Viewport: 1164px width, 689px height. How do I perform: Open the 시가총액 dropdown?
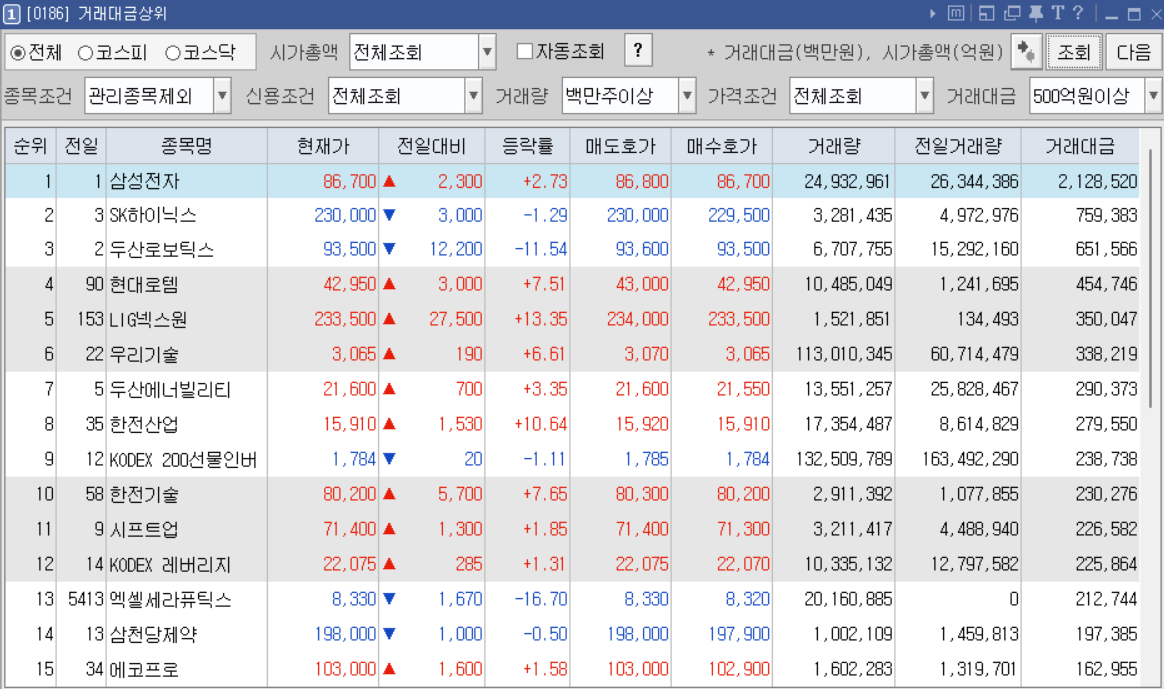422,52
